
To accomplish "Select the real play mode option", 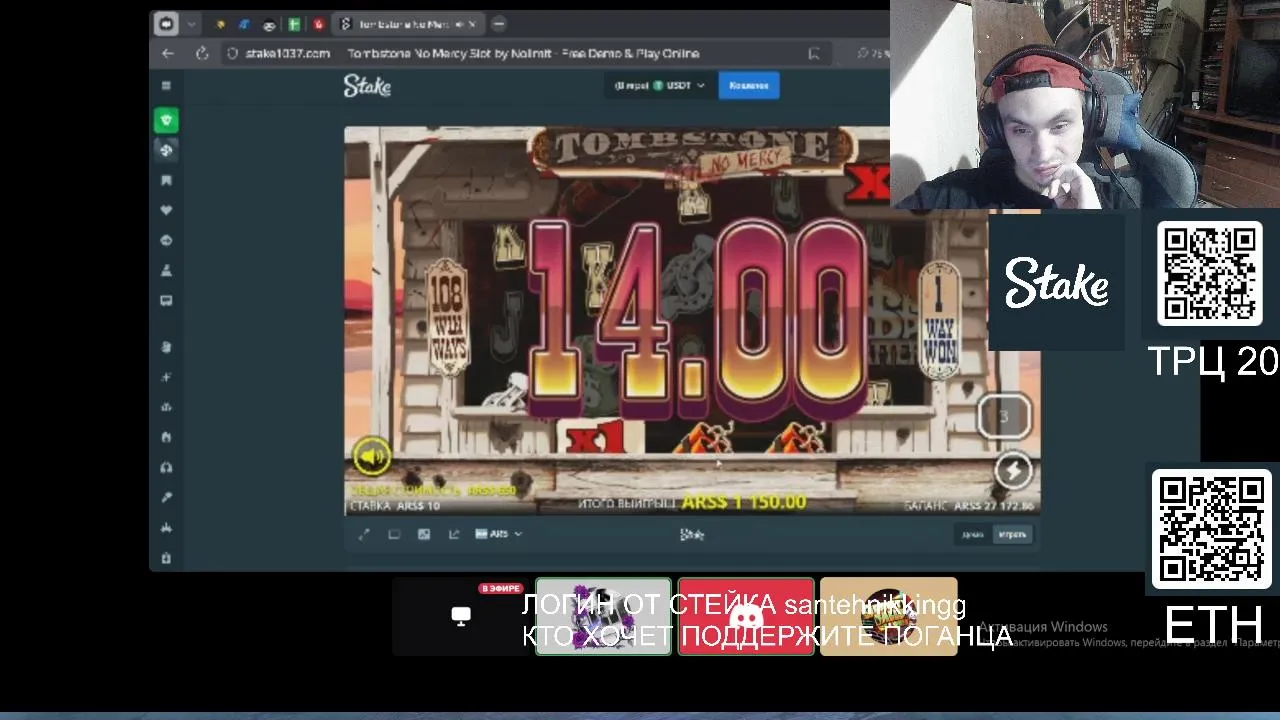I will click(x=1012, y=534).
